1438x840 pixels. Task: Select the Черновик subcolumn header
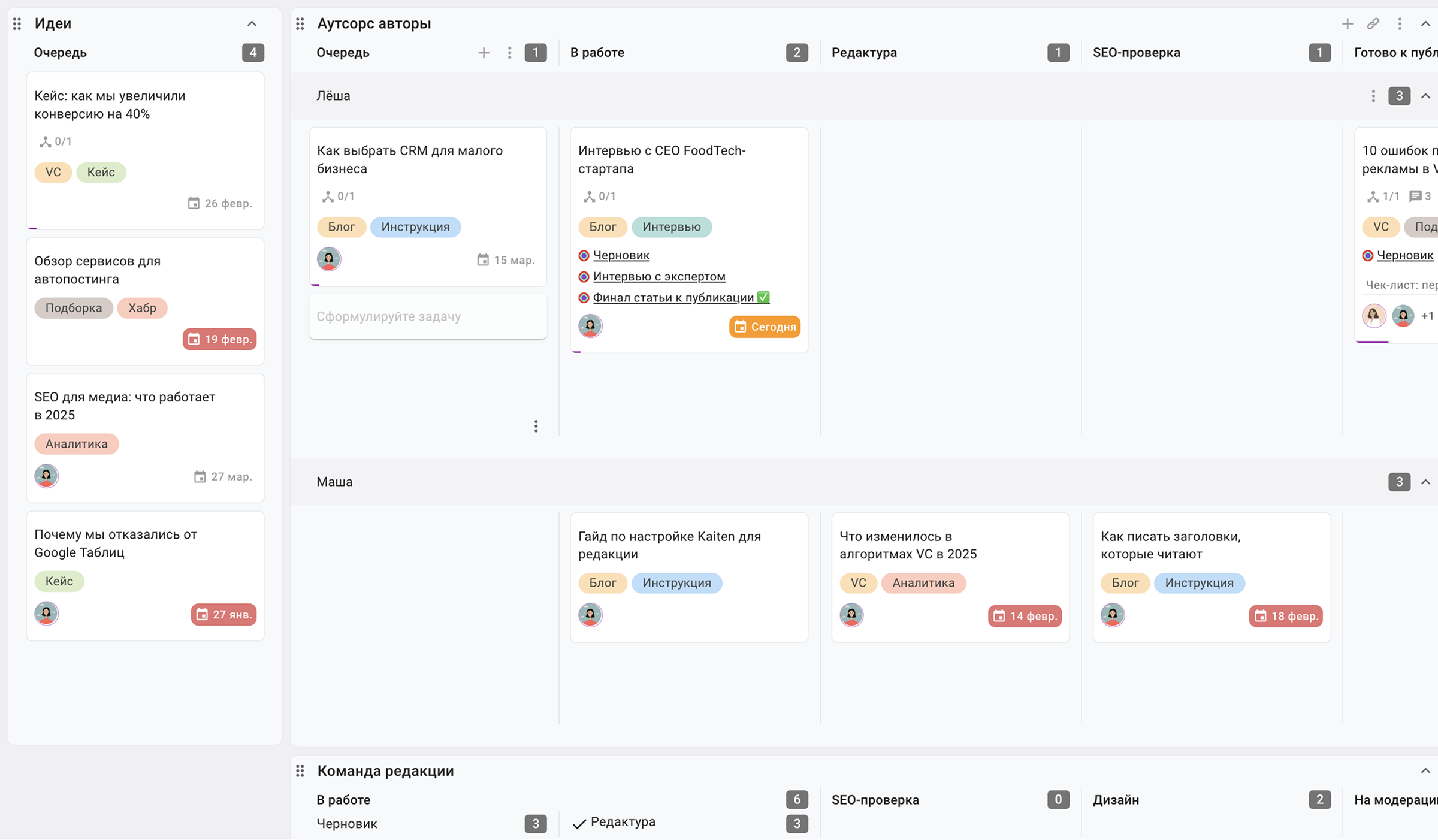point(347,823)
